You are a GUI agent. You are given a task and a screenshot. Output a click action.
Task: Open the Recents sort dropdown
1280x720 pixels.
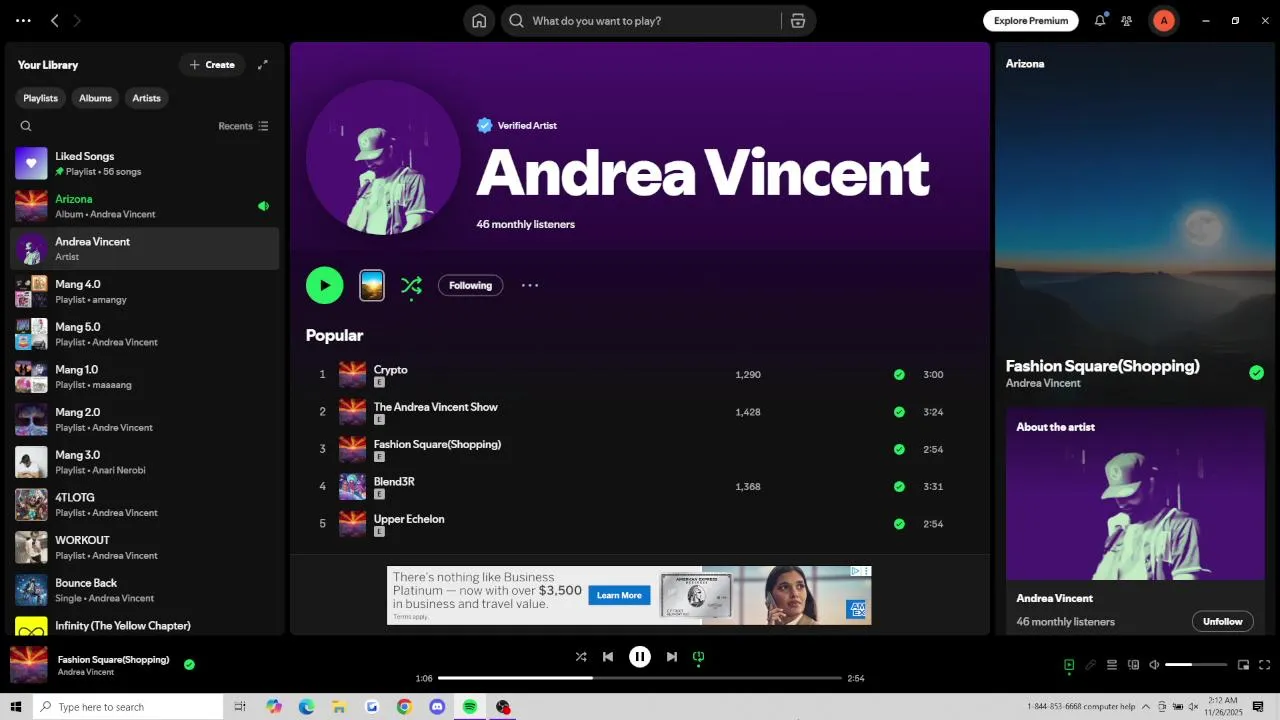tap(243, 126)
